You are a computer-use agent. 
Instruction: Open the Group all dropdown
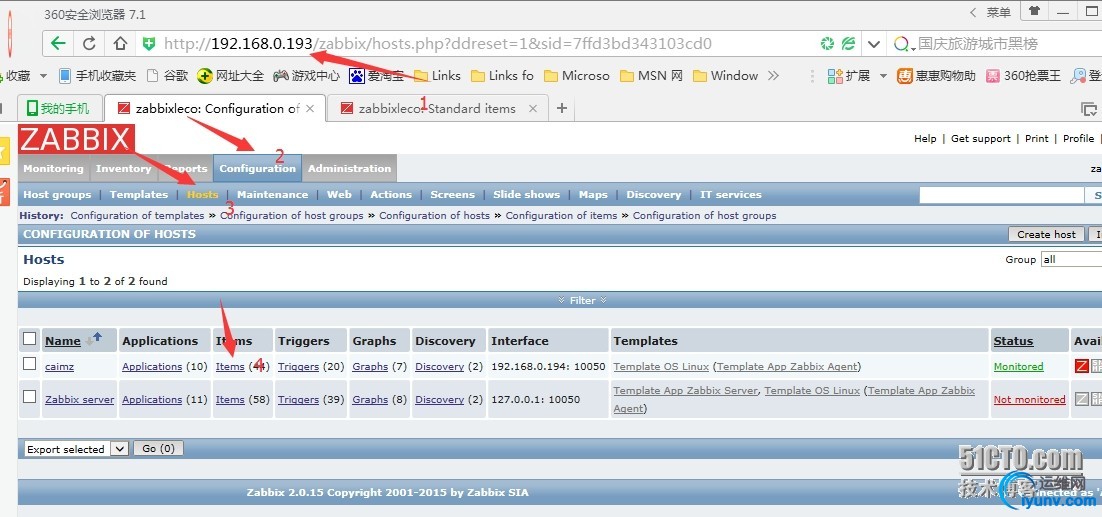coord(1071,259)
